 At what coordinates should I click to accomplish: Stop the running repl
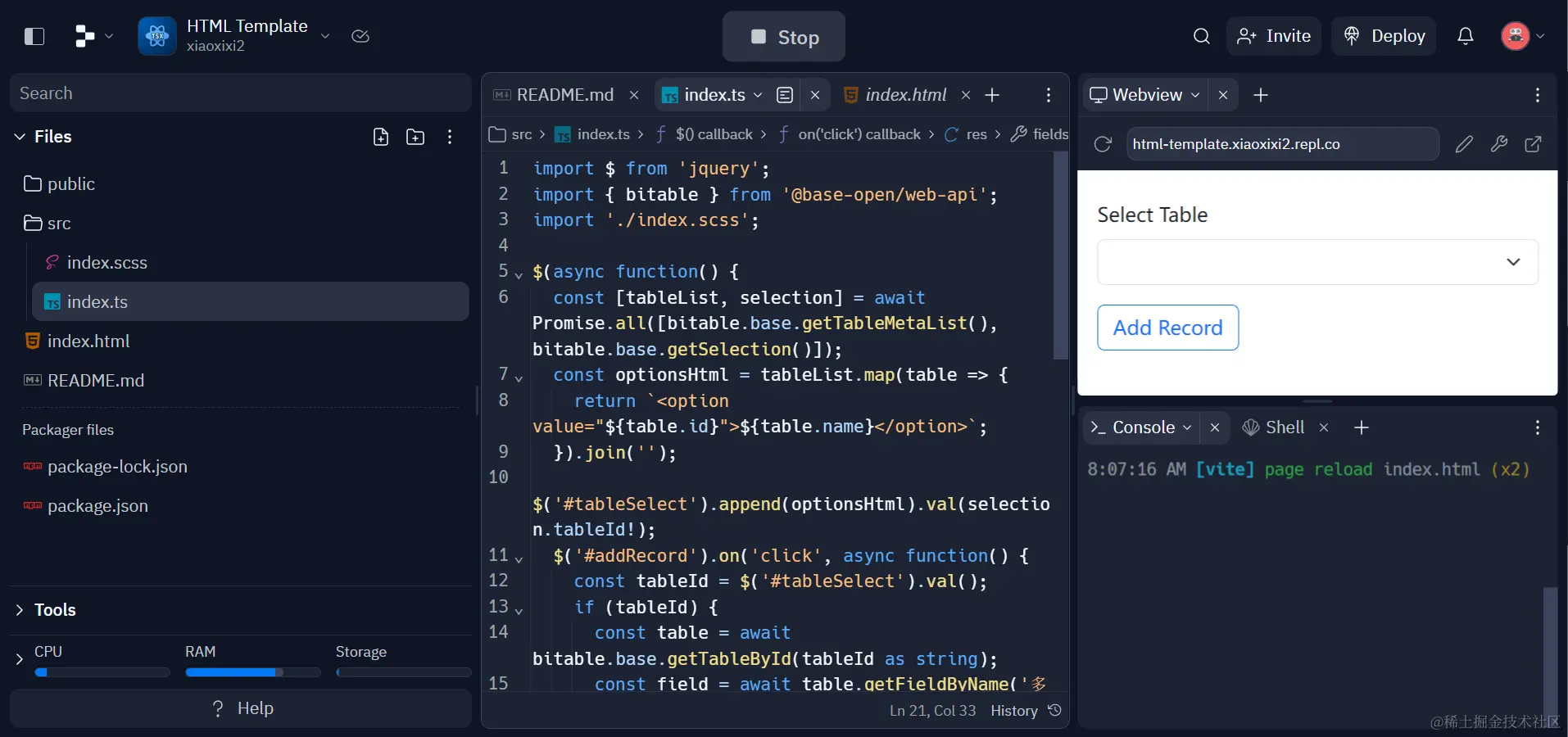pyautogui.click(x=784, y=37)
